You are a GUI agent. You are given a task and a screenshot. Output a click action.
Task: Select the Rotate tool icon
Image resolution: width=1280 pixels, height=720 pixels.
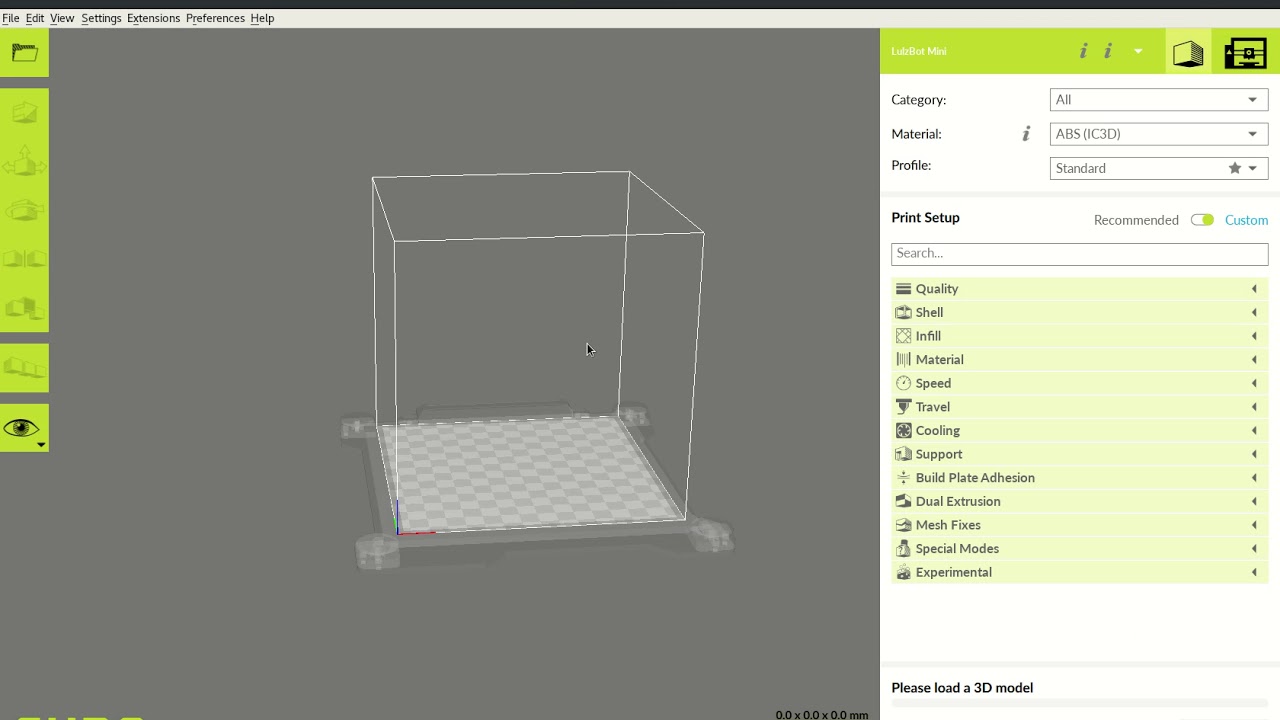pos(24,210)
